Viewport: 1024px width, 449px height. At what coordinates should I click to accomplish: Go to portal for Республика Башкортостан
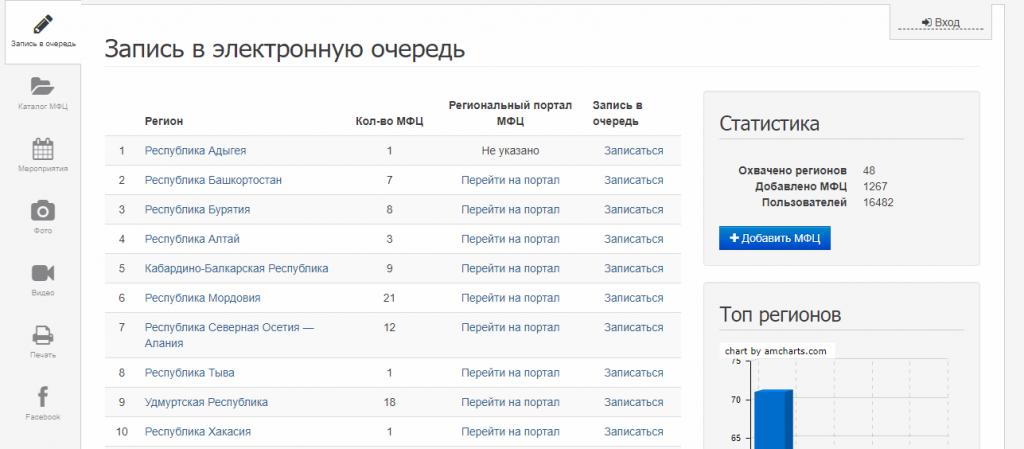pyautogui.click(x=510, y=180)
